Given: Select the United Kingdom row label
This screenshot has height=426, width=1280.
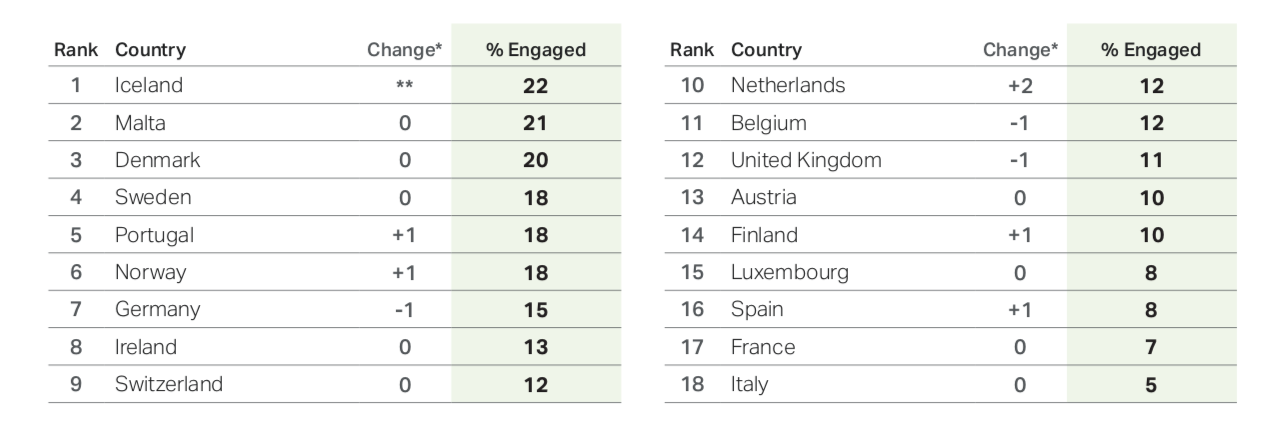Looking at the screenshot, I should [806, 161].
